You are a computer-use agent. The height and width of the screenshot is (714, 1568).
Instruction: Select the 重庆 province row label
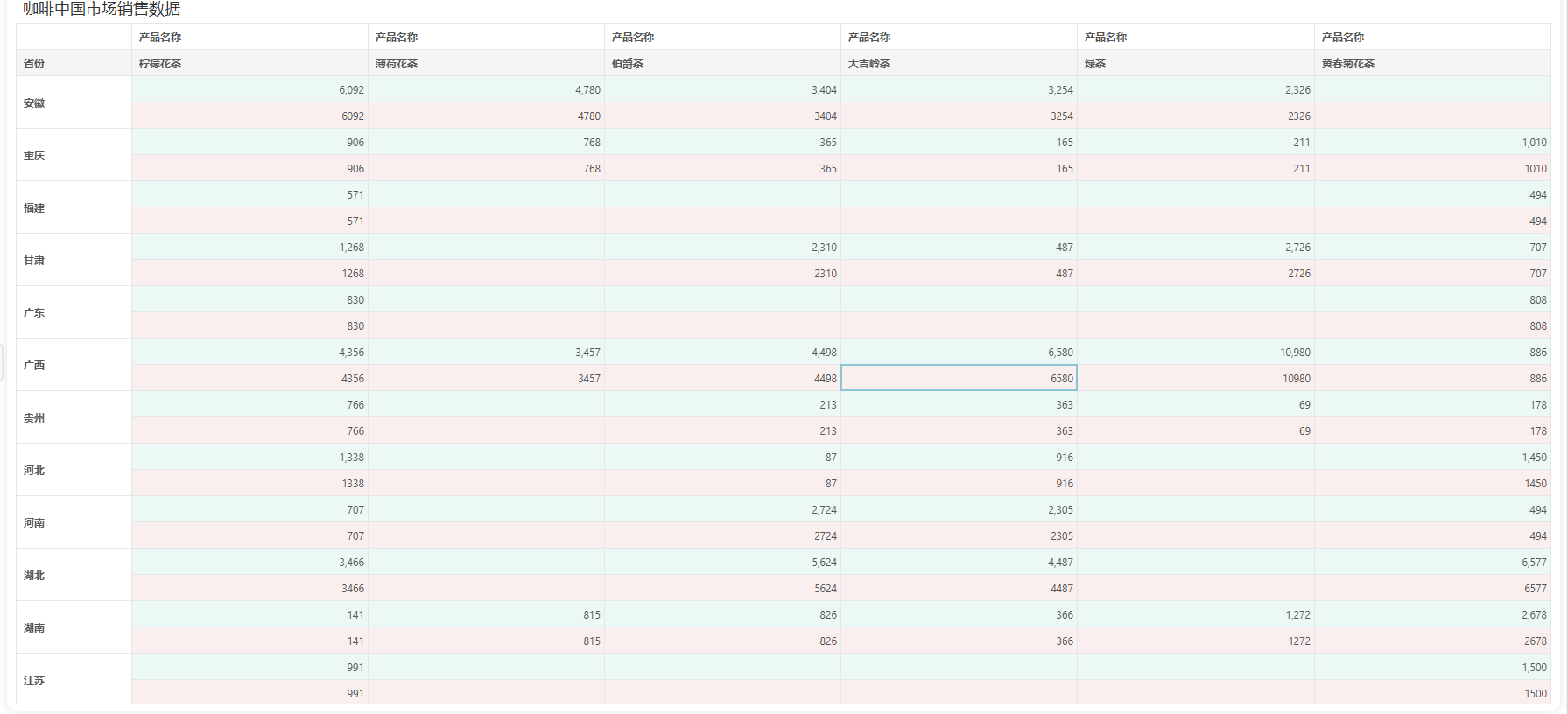click(74, 155)
